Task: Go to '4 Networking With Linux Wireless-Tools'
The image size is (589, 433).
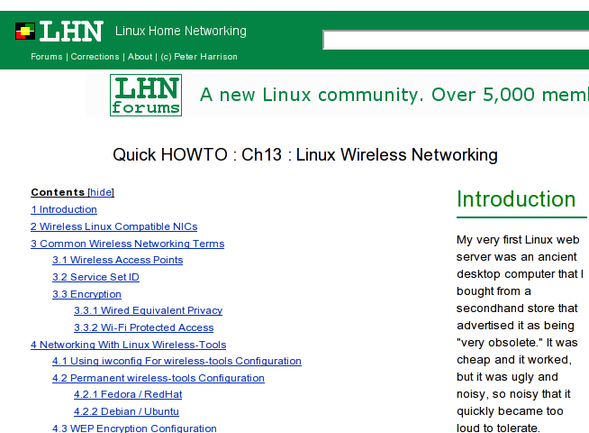Action: coord(128,345)
